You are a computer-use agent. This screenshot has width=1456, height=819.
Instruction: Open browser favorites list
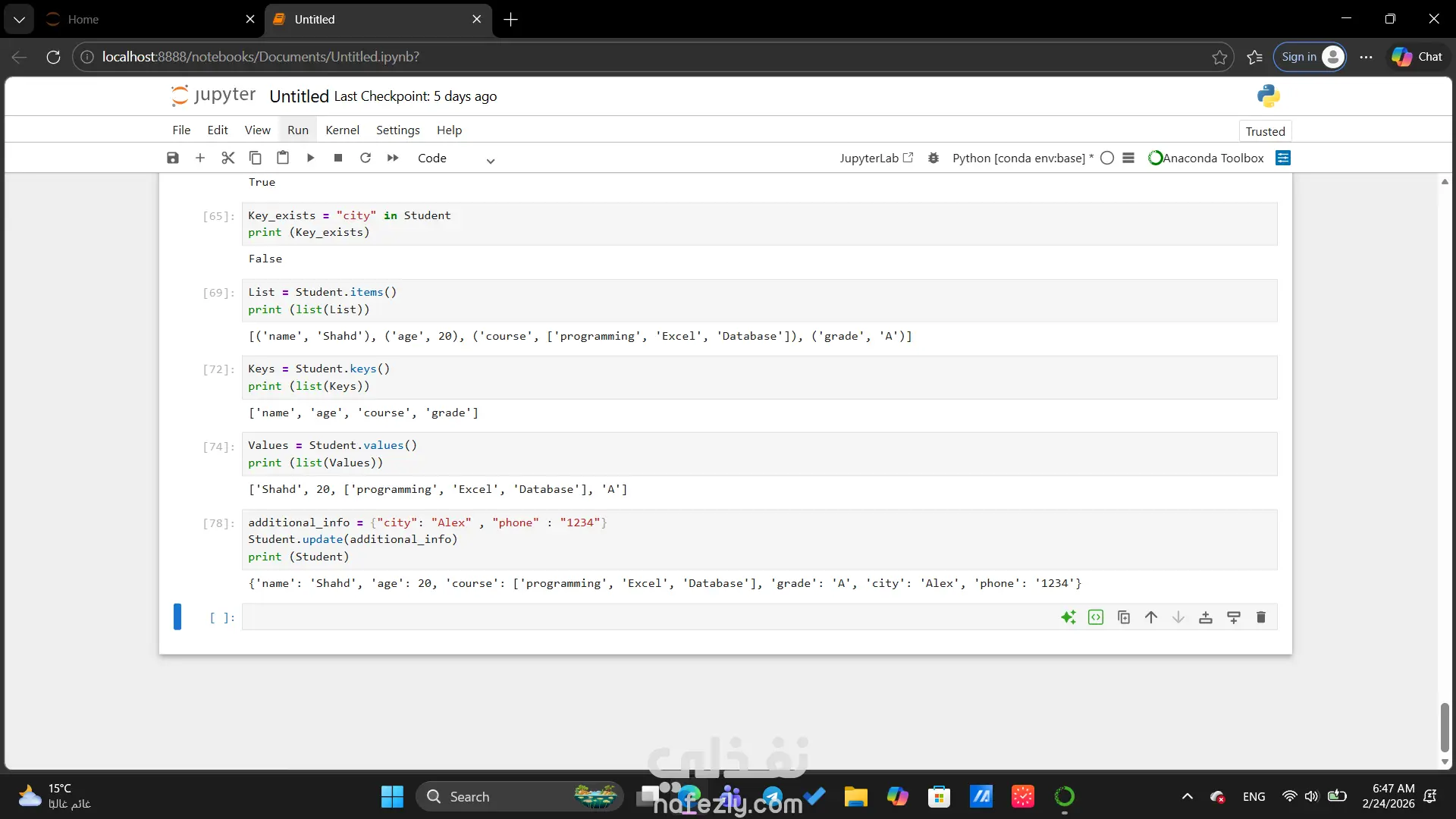point(1254,57)
